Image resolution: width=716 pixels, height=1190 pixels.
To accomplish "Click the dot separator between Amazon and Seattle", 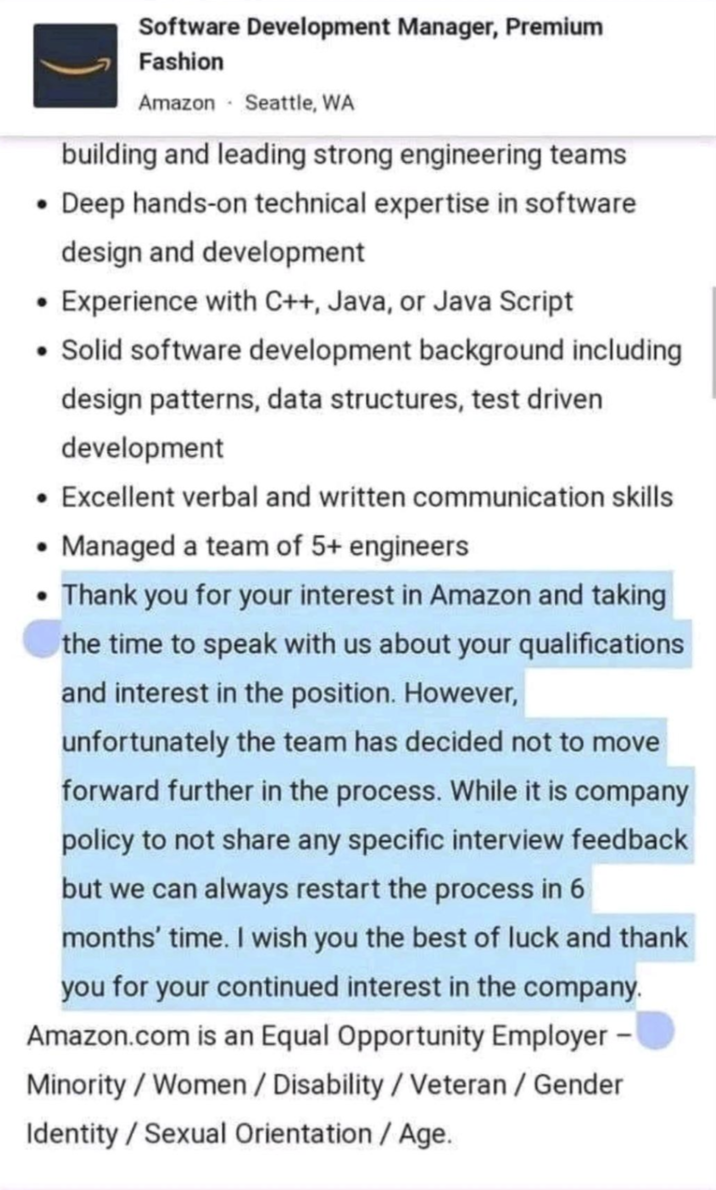I will pyautogui.click(x=227, y=101).
